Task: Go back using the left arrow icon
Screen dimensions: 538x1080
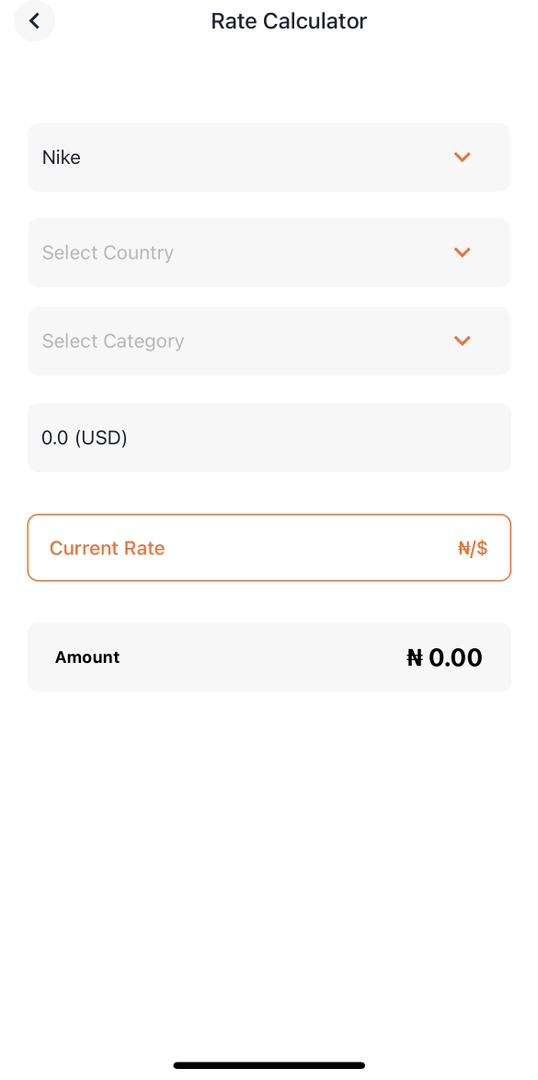Action: coord(34,21)
